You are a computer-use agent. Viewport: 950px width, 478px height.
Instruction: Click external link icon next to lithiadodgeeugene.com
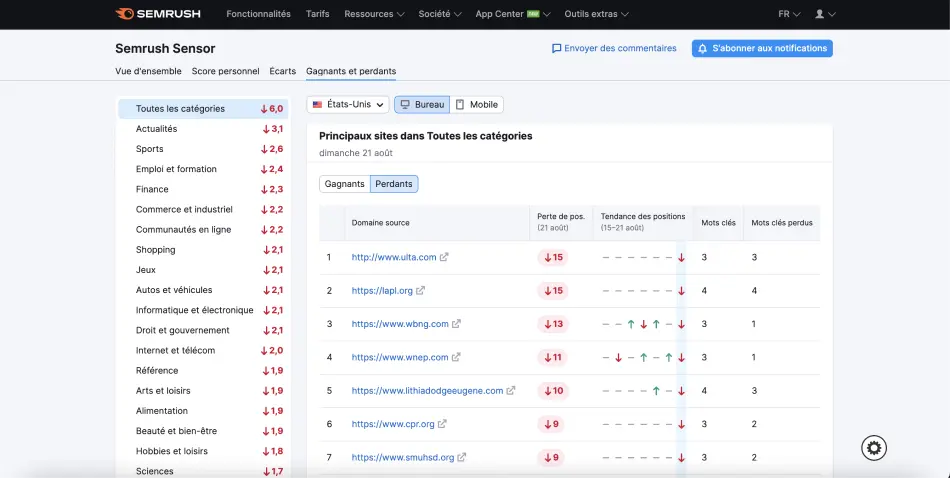(511, 390)
